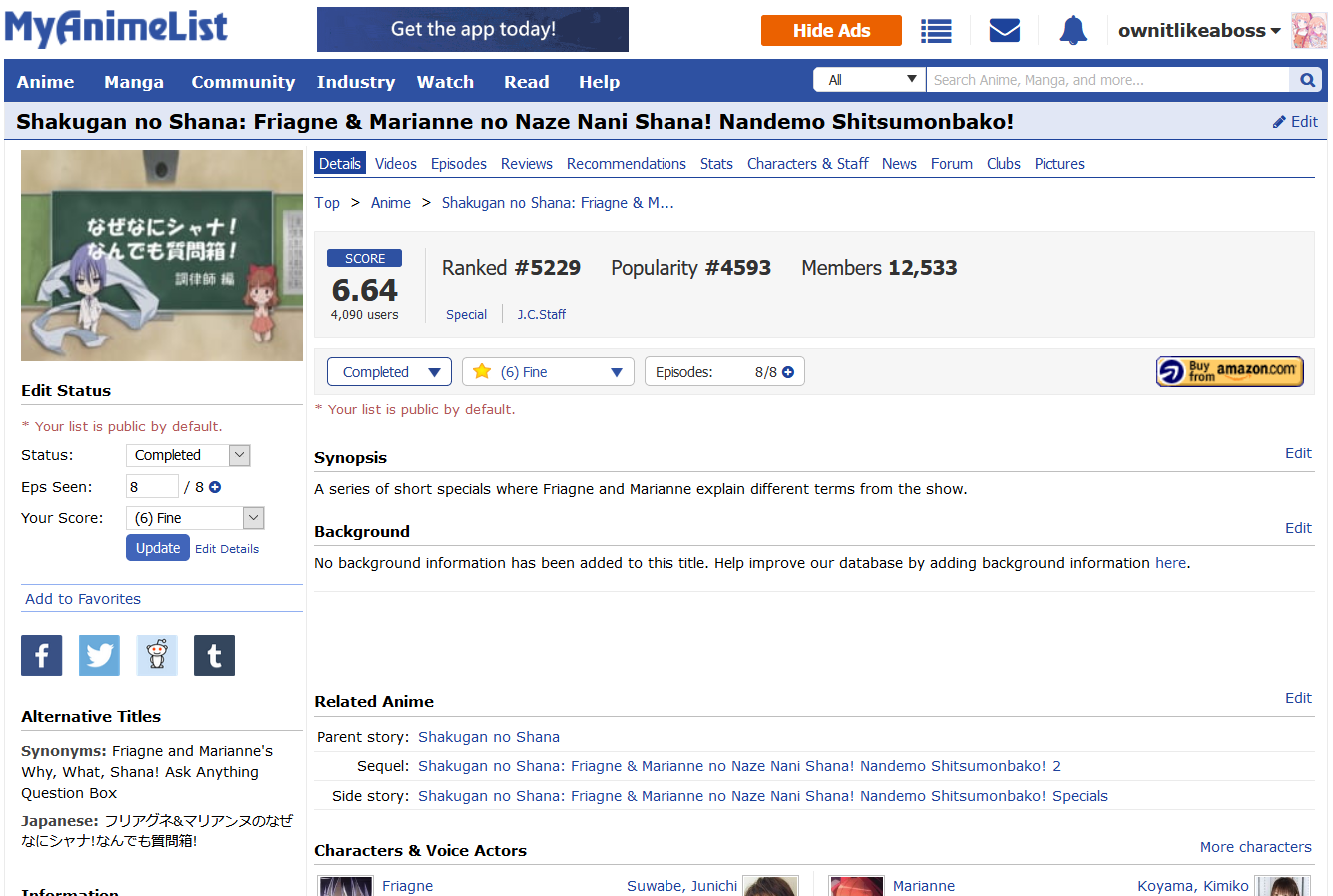The image size is (1333, 896).
Task: Switch to the Episodes tab
Action: tap(458, 164)
